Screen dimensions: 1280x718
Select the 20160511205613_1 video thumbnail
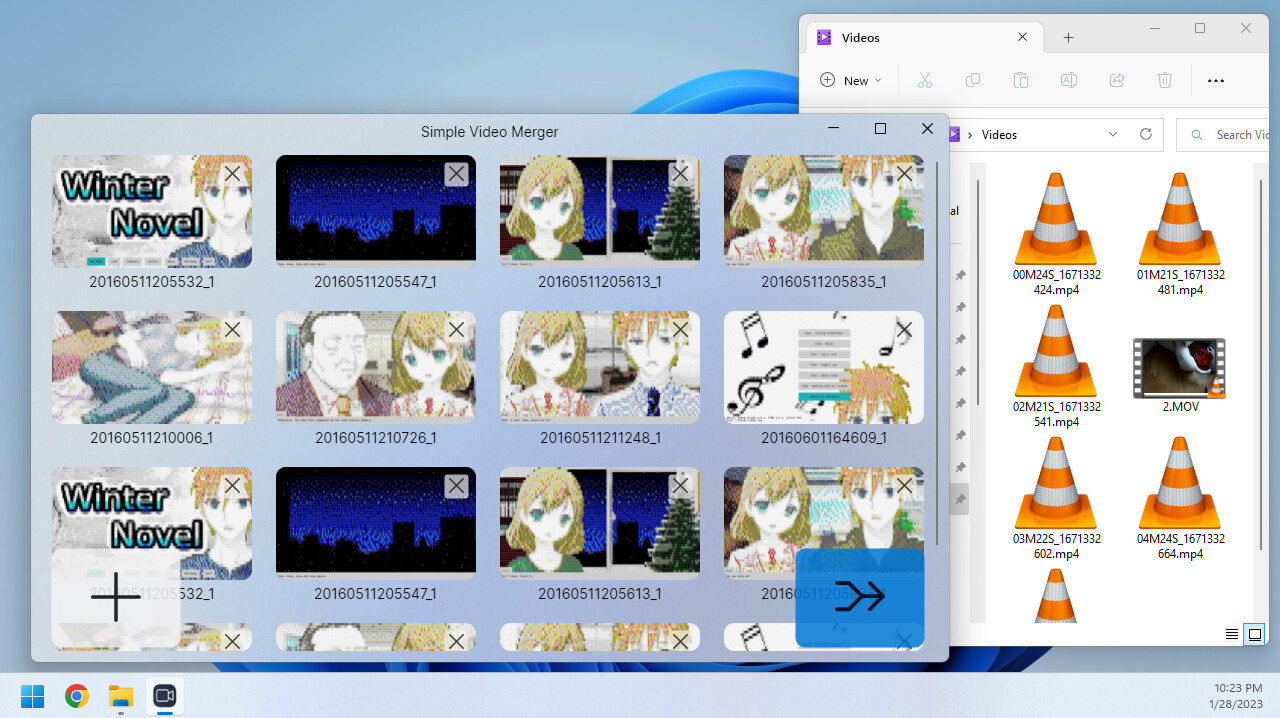599,211
